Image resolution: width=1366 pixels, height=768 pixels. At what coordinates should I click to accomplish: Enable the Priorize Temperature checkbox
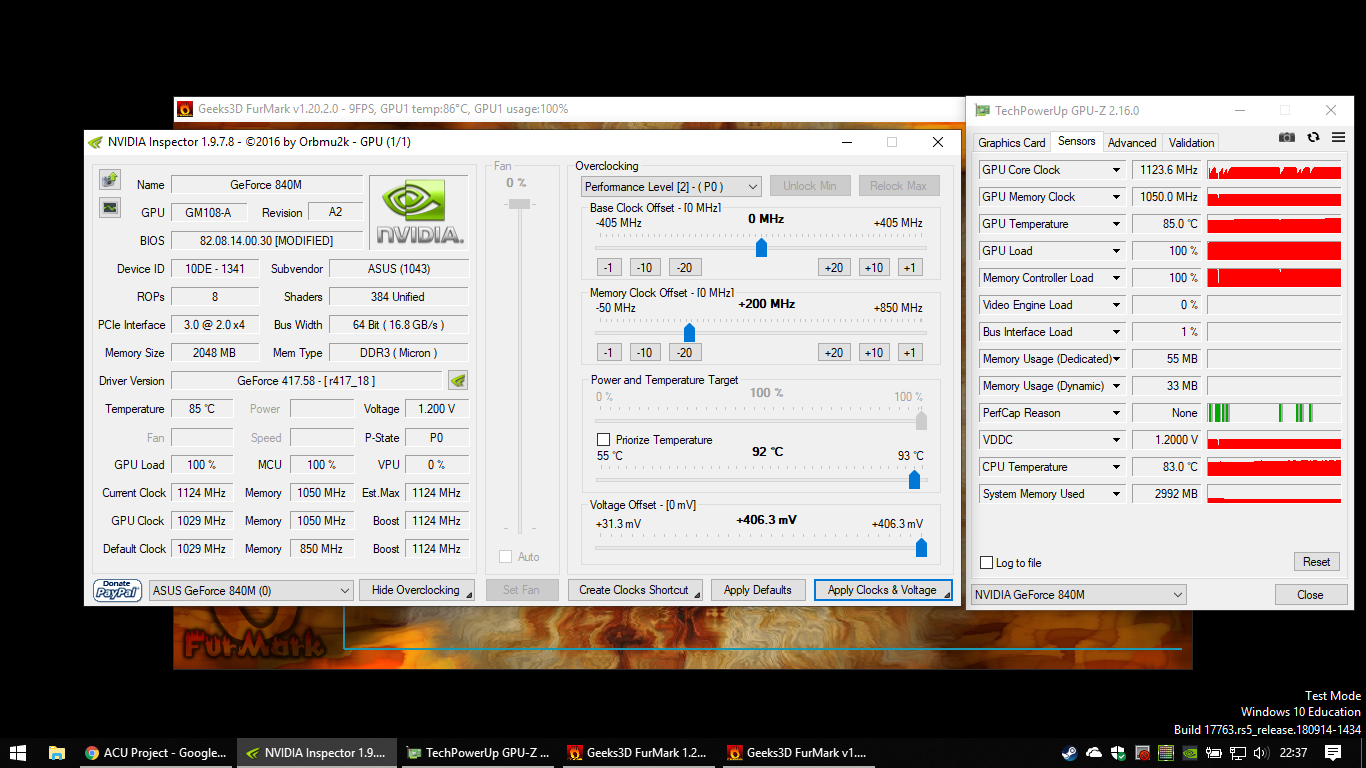[x=603, y=440]
